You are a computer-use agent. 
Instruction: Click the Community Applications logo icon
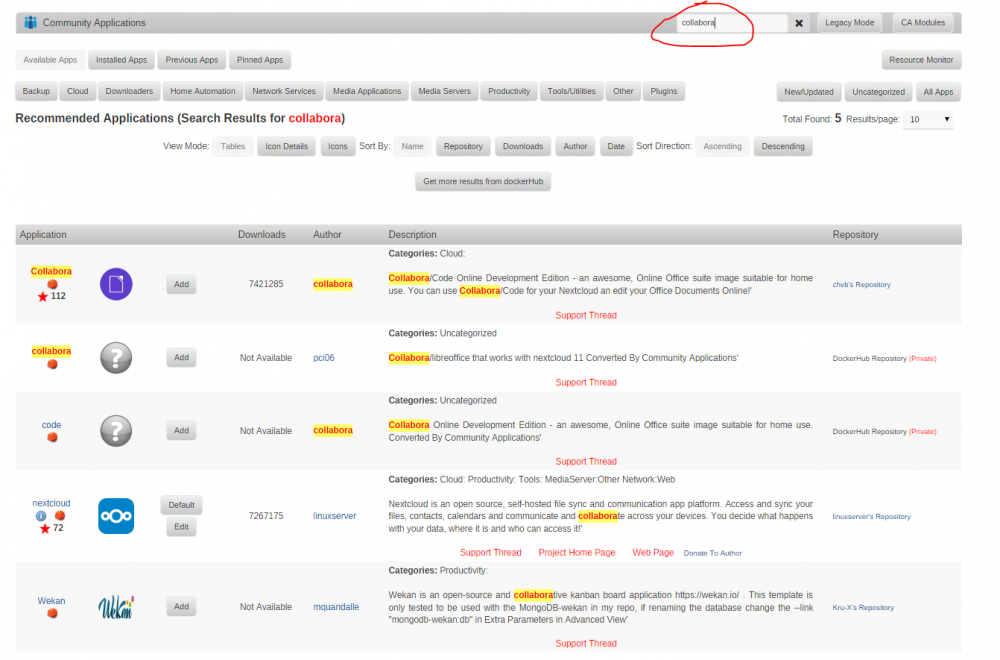30,22
